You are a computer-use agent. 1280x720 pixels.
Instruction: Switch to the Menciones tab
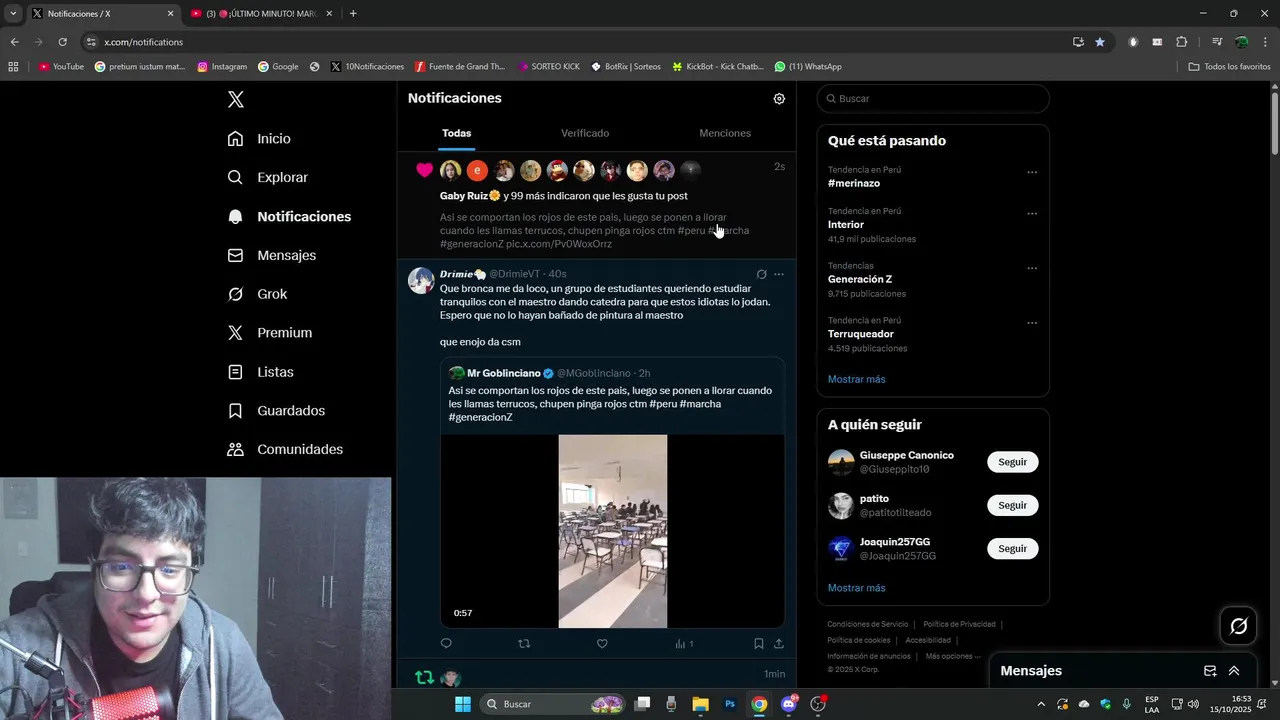click(725, 133)
